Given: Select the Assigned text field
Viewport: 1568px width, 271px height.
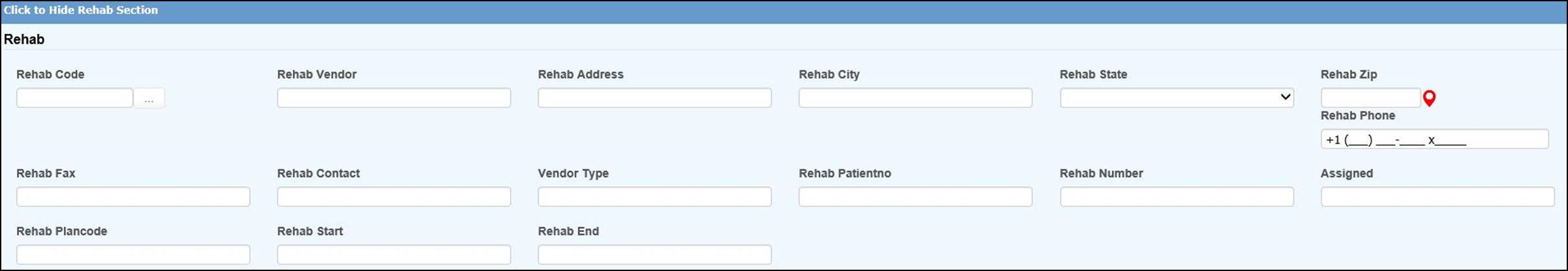Looking at the screenshot, I should (1437, 197).
